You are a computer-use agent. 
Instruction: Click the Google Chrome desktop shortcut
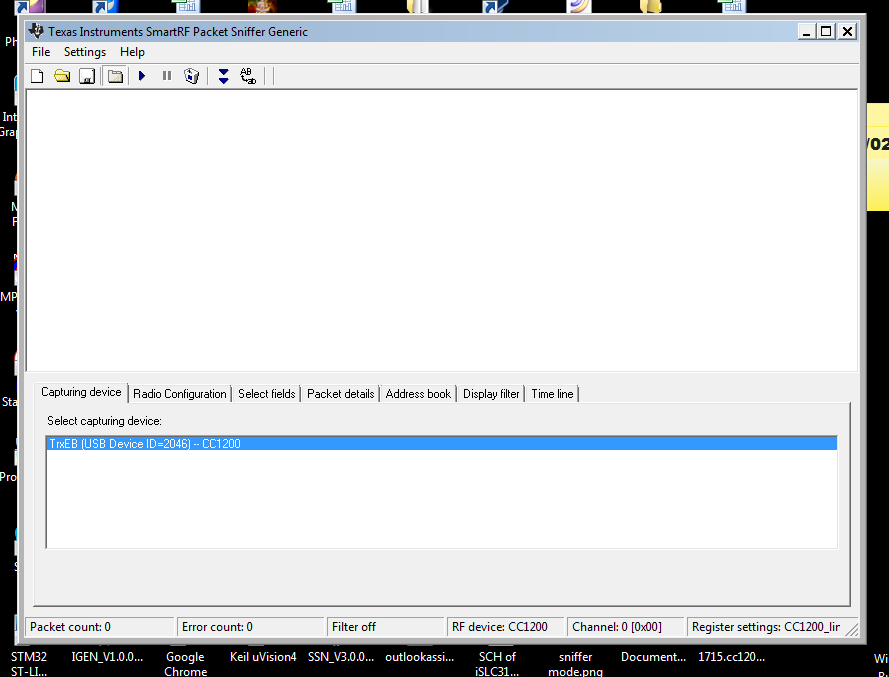tap(185, 663)
